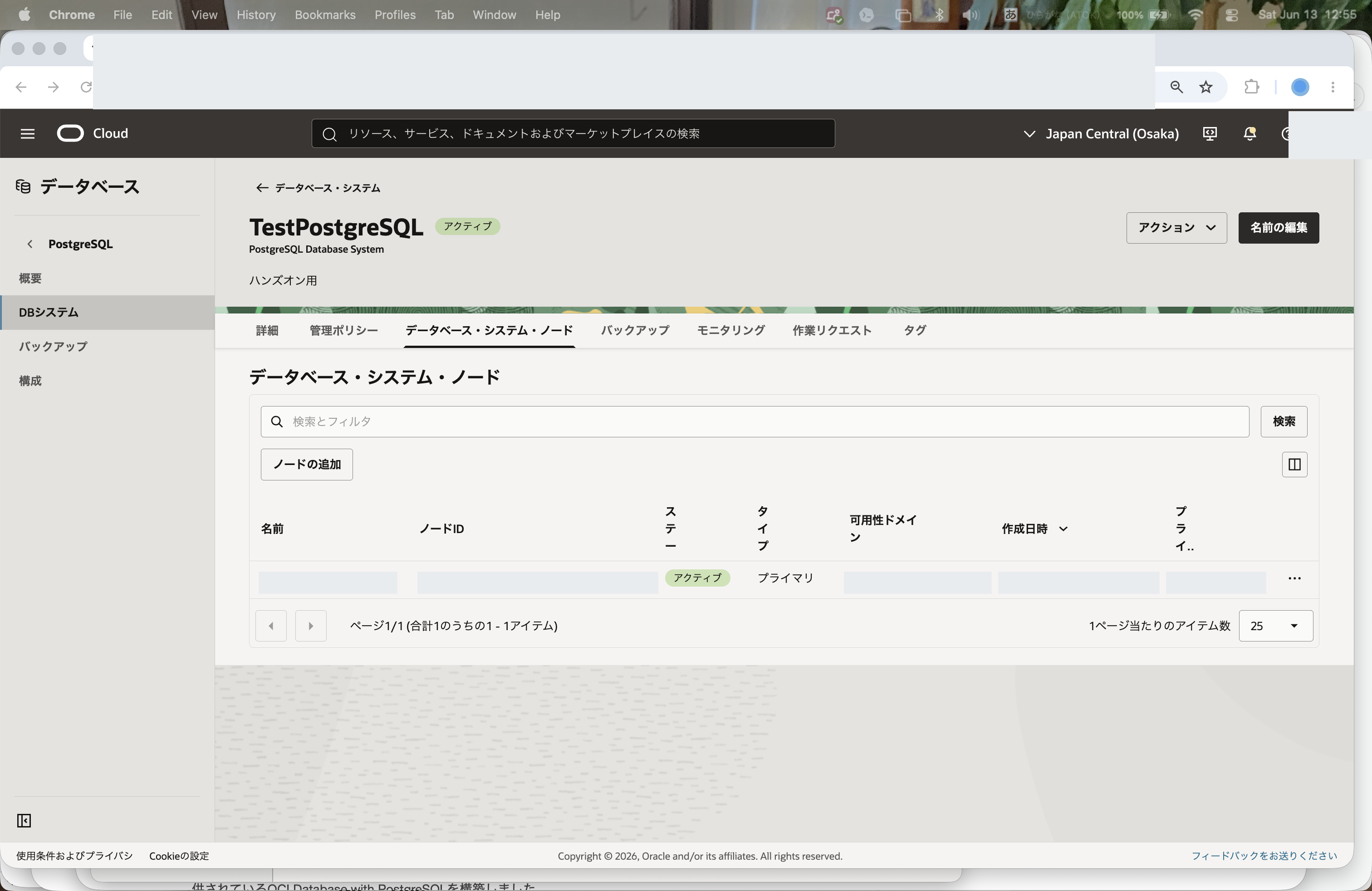Go back from PostgreSQL sidebar chevron
Screen dimensions: 1372x891
coord(30,245)
